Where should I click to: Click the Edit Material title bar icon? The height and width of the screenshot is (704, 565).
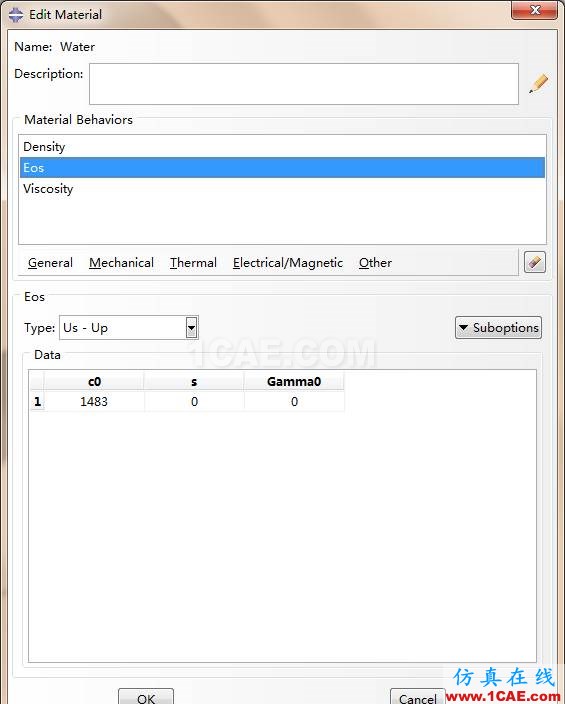[16, 14]
